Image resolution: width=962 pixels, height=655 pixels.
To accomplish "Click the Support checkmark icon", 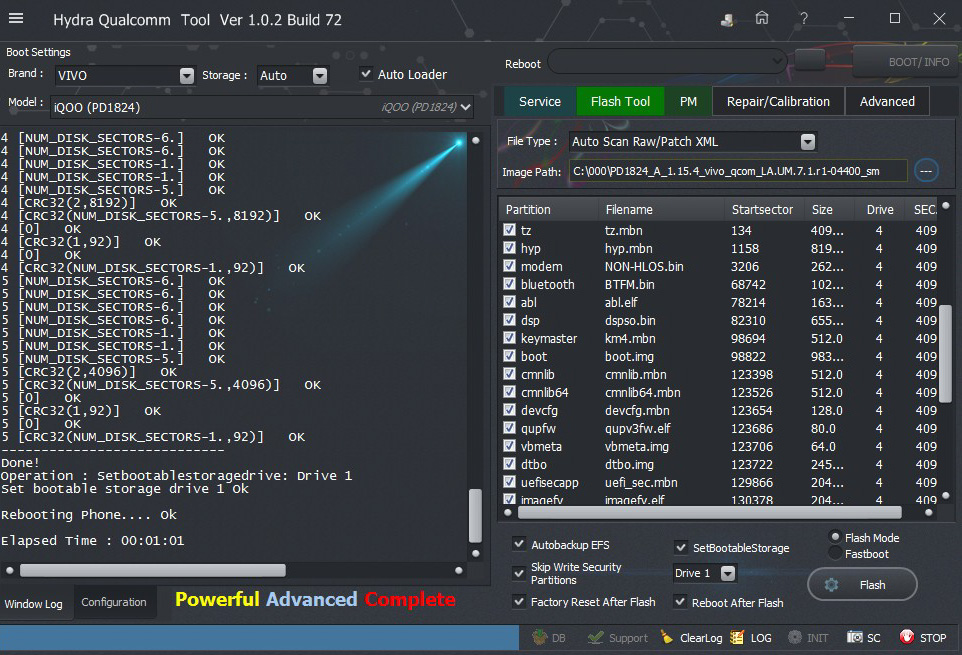I will 595,637.
